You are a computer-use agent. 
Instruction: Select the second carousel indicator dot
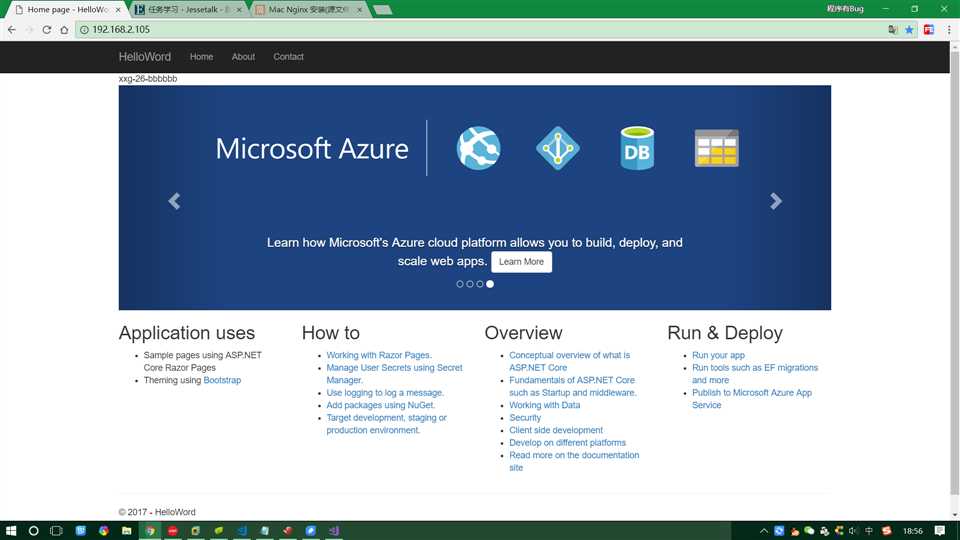470,284
